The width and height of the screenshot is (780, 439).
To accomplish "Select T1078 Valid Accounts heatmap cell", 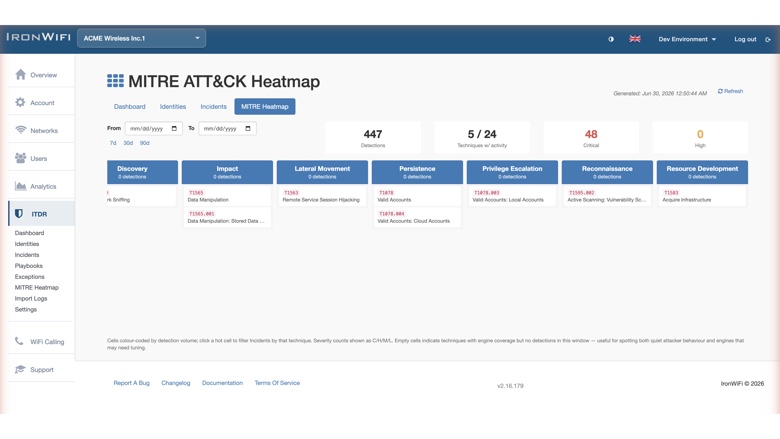I will click(x=417, y=196).
